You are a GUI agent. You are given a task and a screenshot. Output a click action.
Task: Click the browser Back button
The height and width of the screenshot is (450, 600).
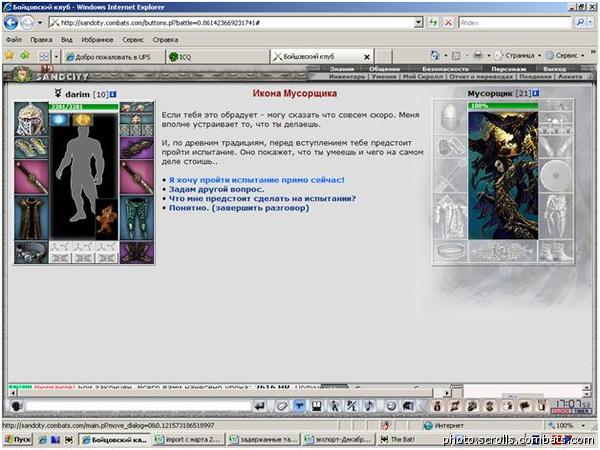click(x=11, y=23)
